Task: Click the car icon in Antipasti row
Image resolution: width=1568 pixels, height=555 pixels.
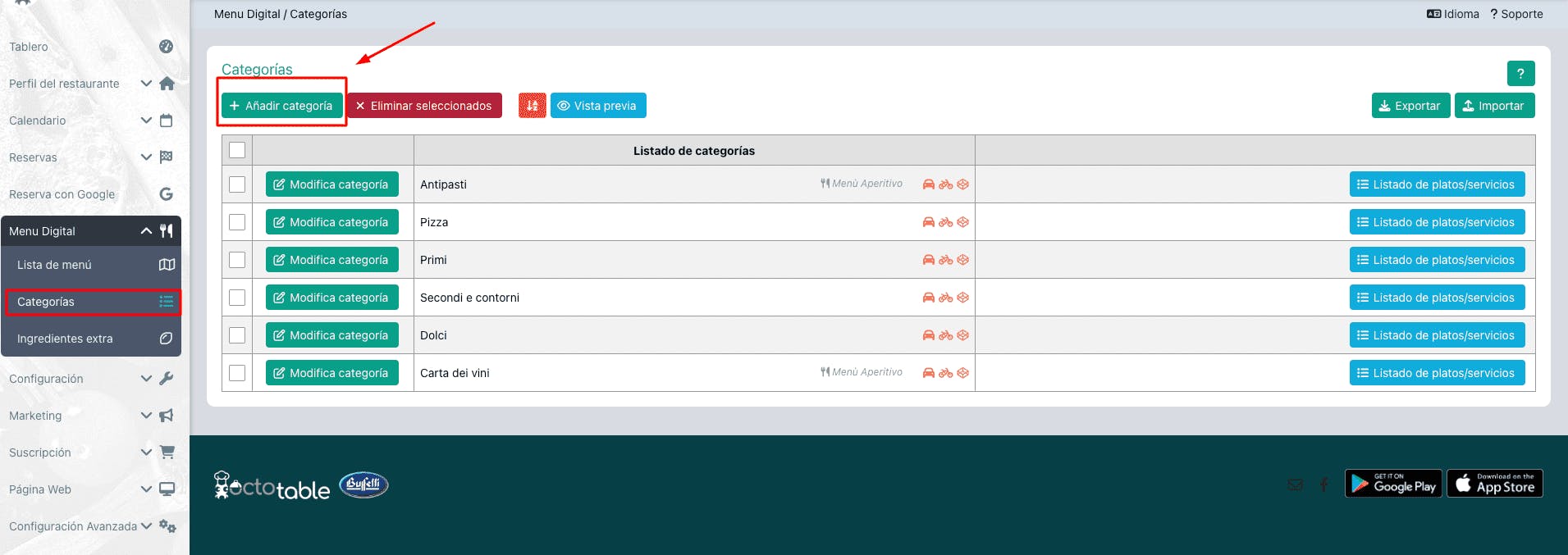Action: (928, 184)
